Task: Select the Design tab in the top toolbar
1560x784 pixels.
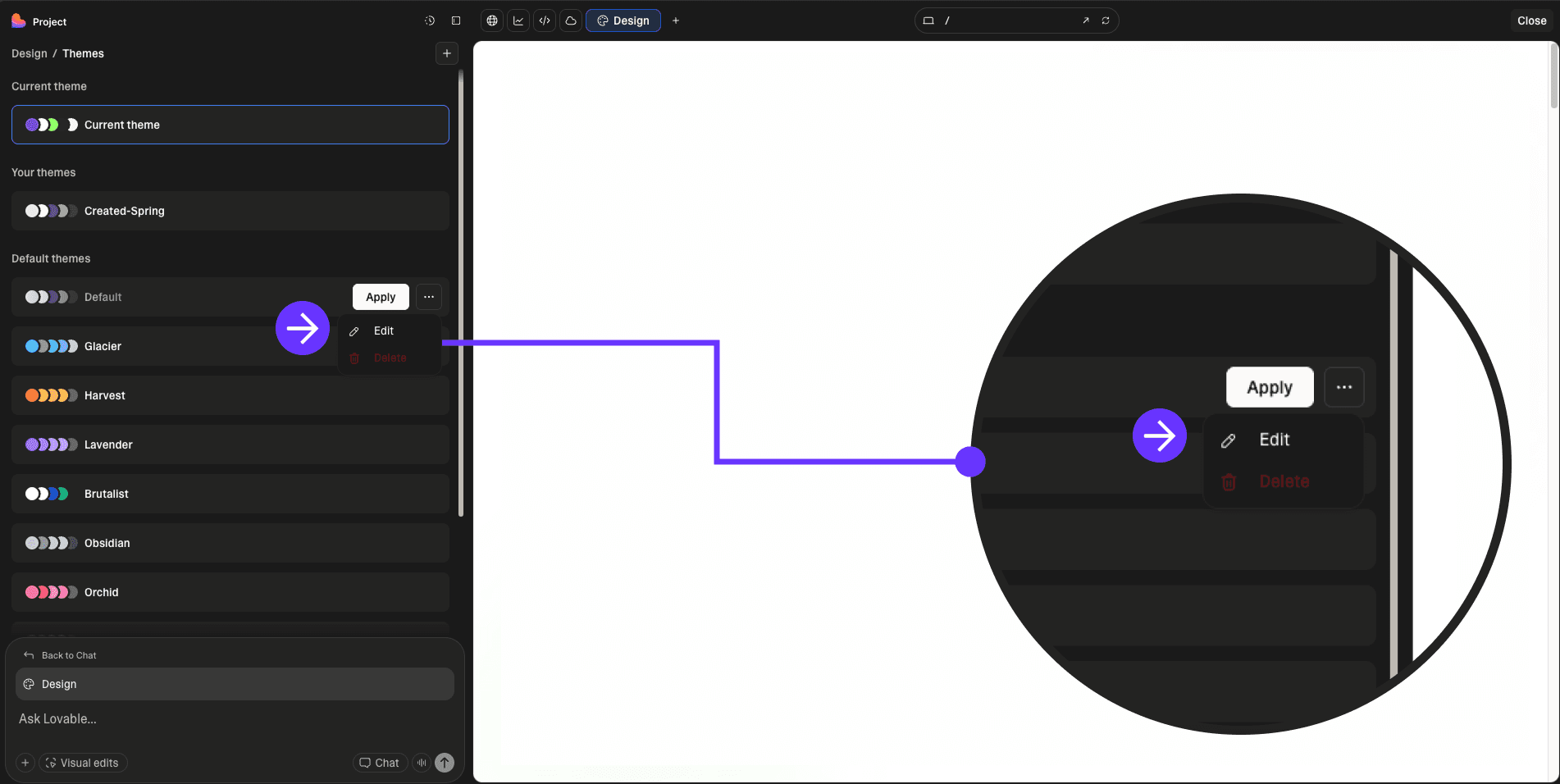Action: click(x=623, y=21)
